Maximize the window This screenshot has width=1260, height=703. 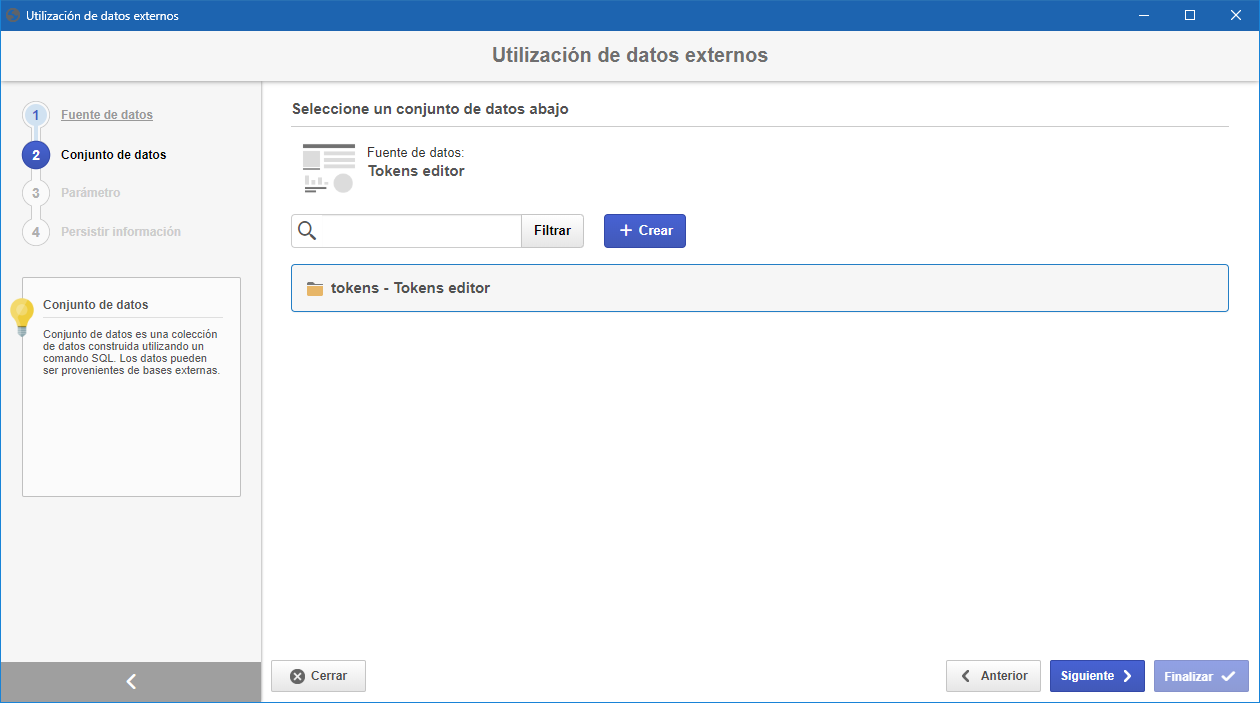(1190, 15)
